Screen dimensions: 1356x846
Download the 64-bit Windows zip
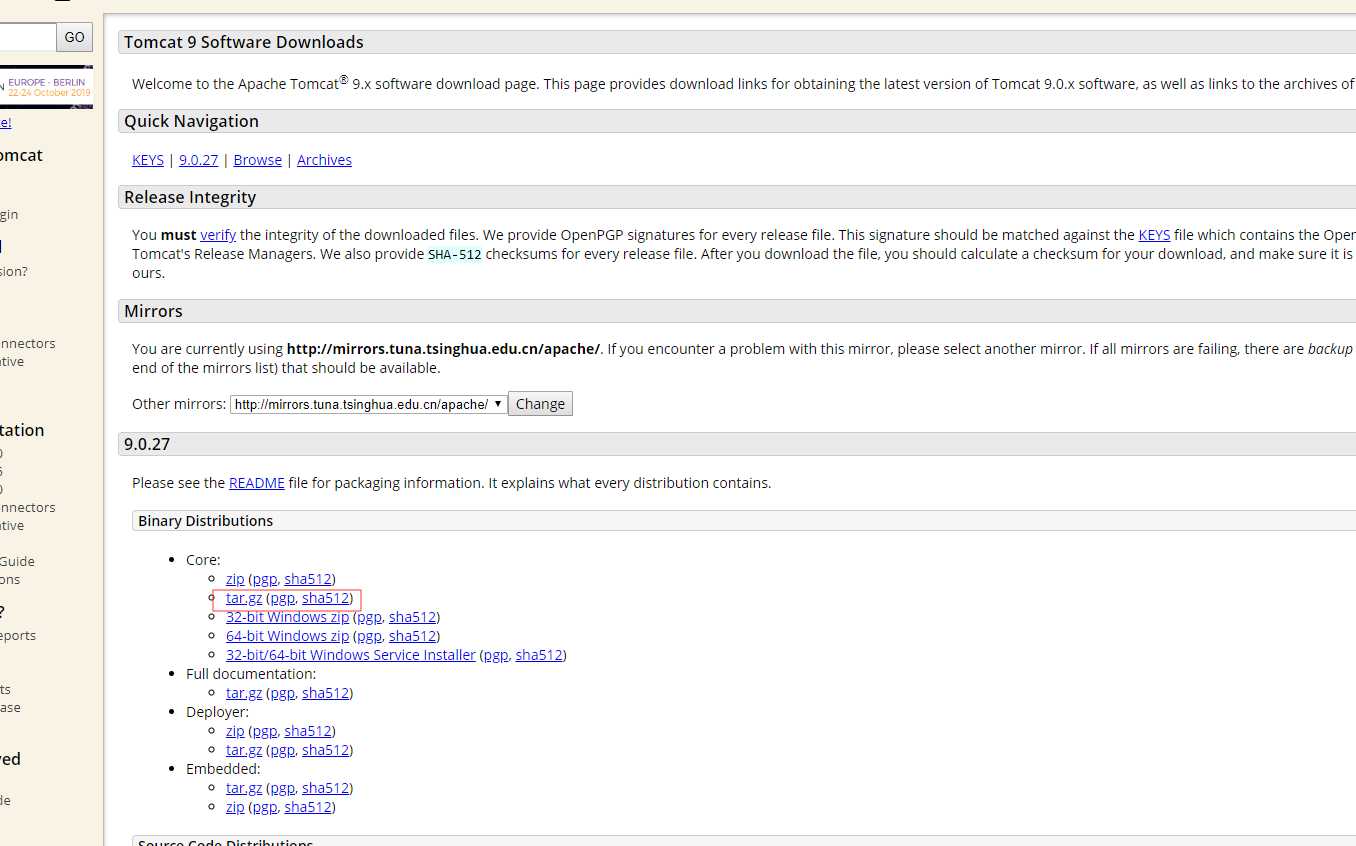(x=287, y=636)
